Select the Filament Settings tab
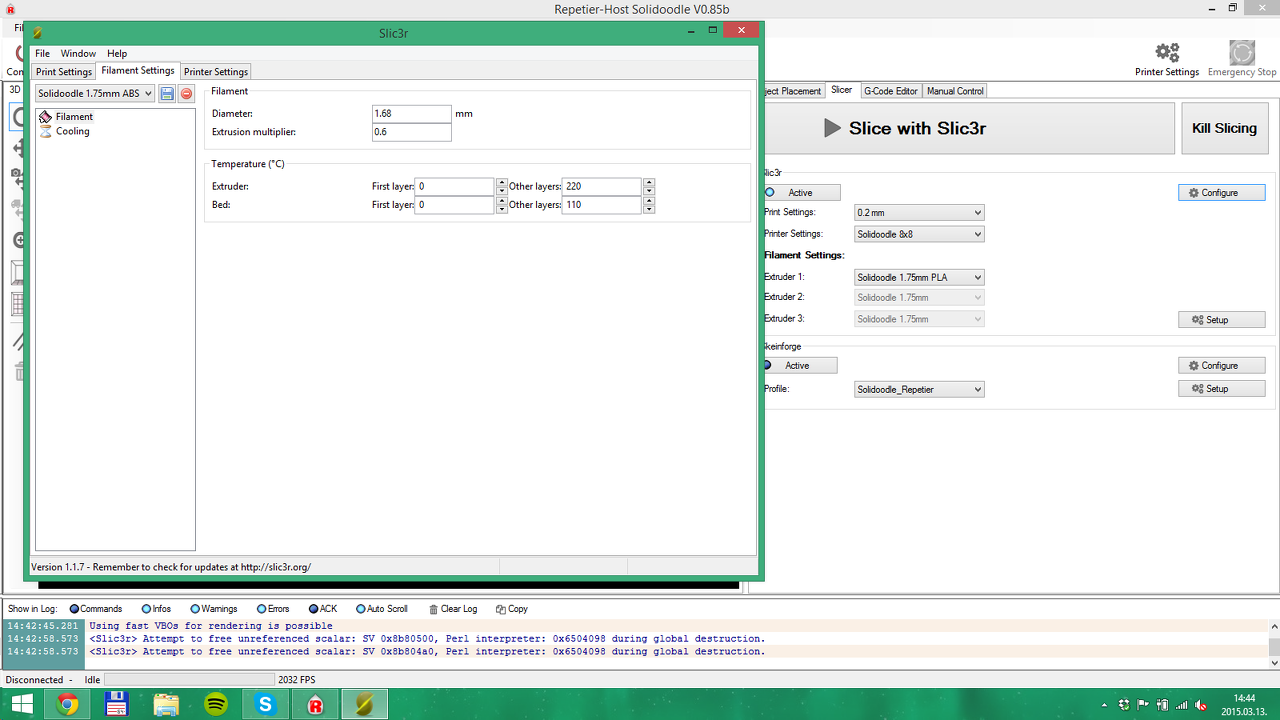This screenshot has width=1280, height=720. pos(138,71)
